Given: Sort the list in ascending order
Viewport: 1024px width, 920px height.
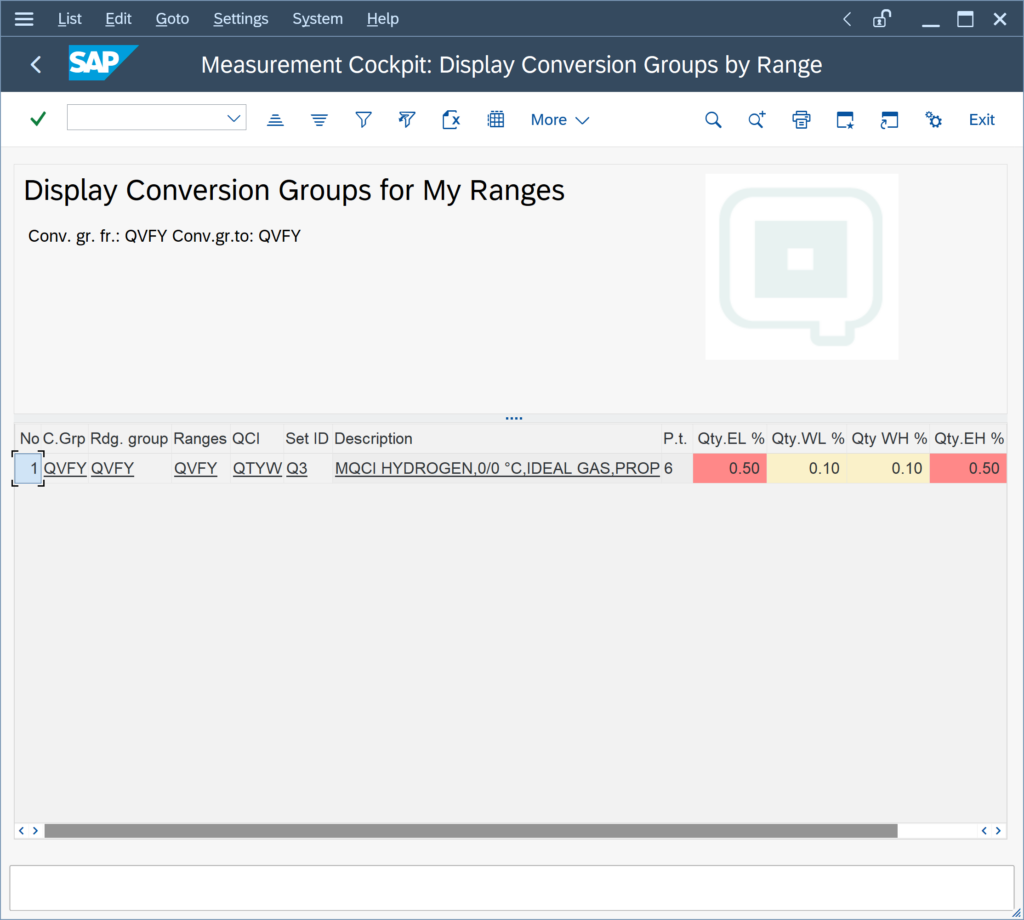Looking at the screenshot, I should (276, 119).
